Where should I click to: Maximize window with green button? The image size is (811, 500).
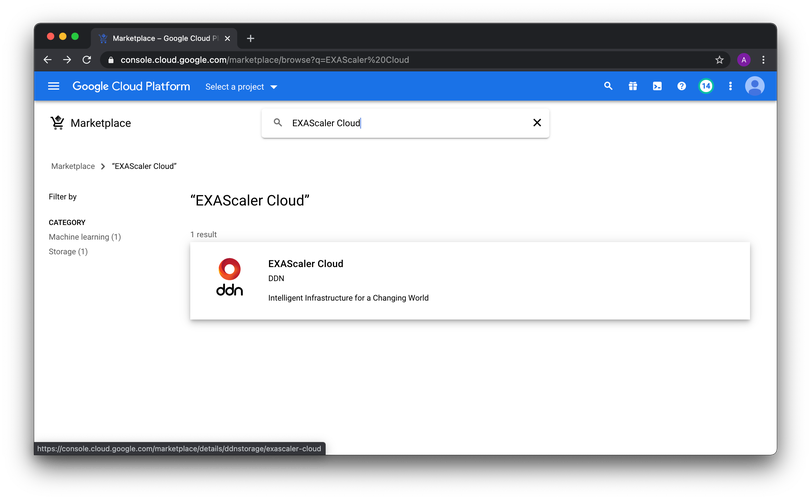coord(75,36)
